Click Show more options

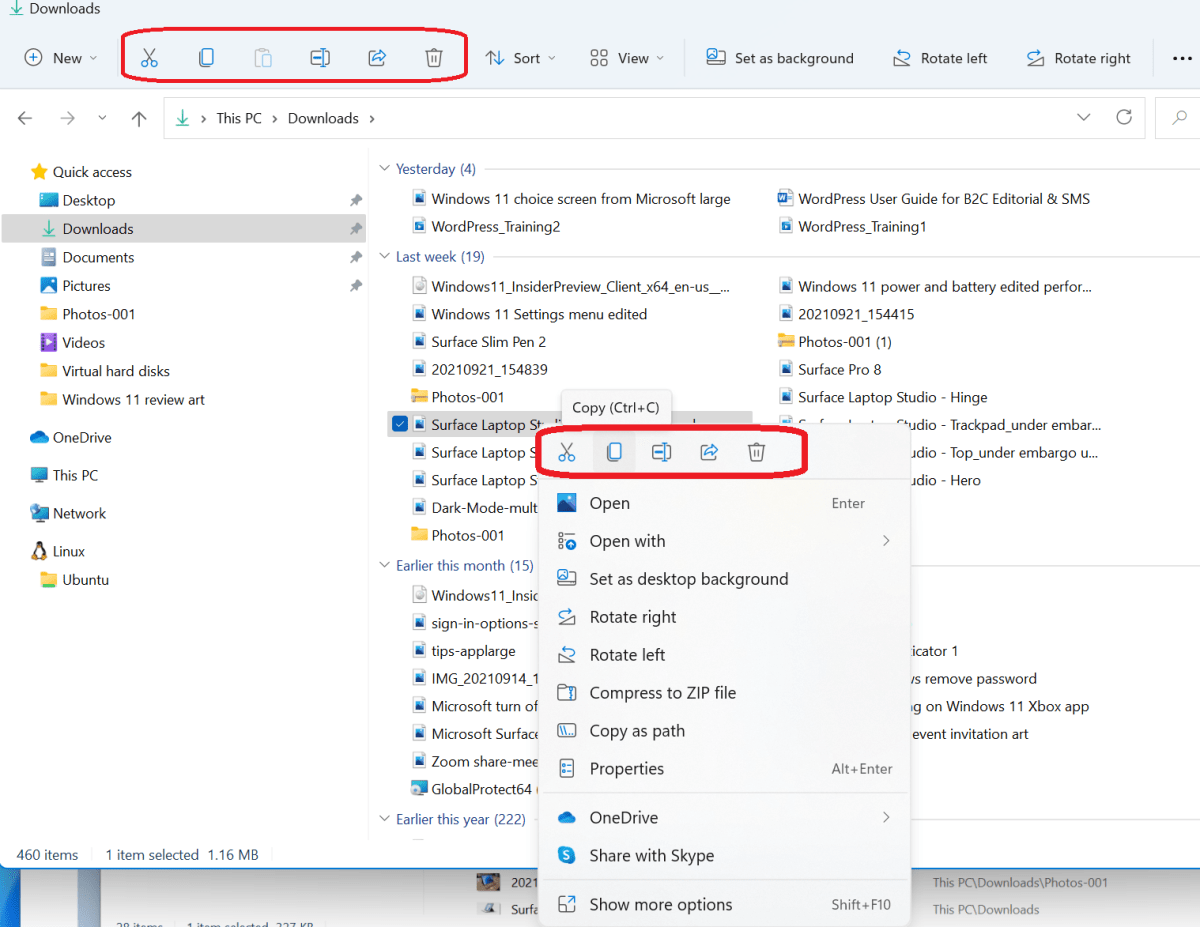[x=725, y=905]
